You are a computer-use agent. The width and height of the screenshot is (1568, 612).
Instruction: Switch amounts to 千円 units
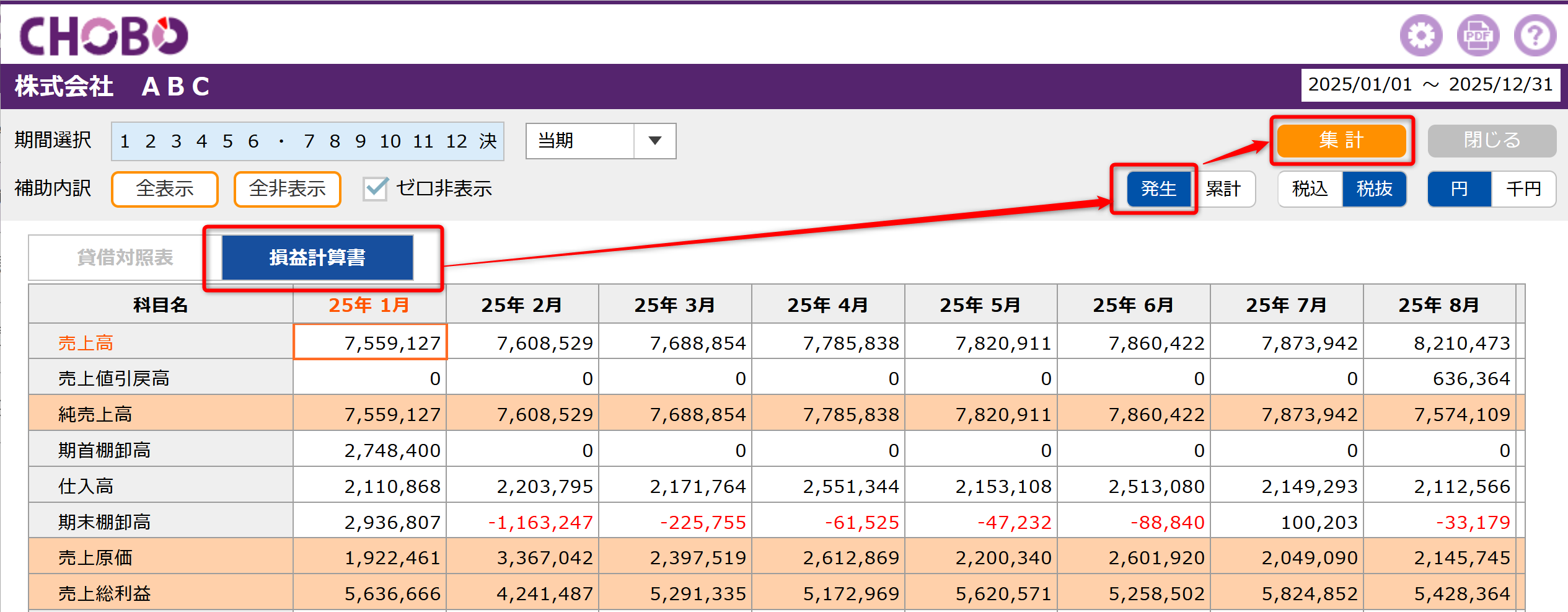pos(1523,188)
